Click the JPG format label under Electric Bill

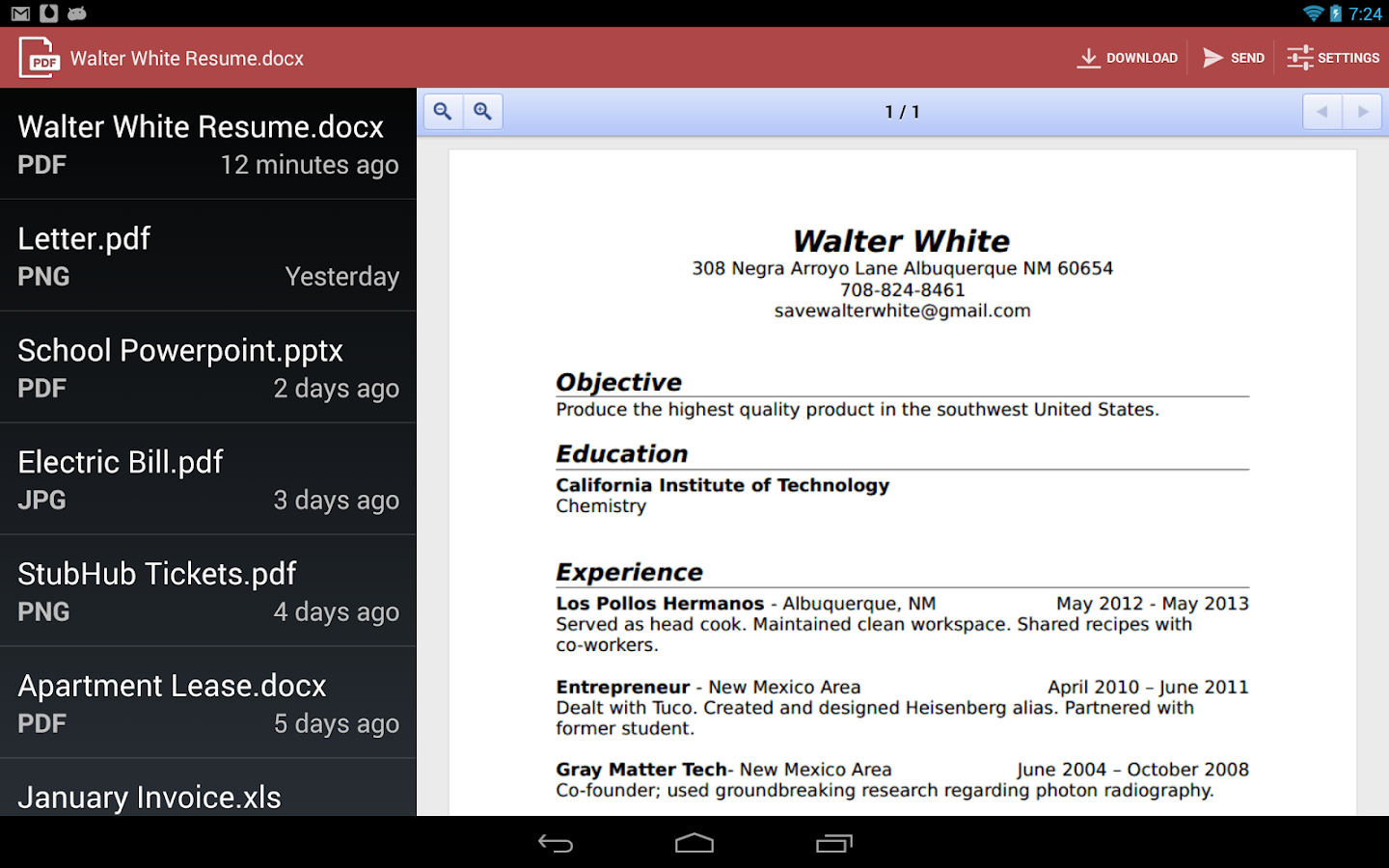coord(42,501)
